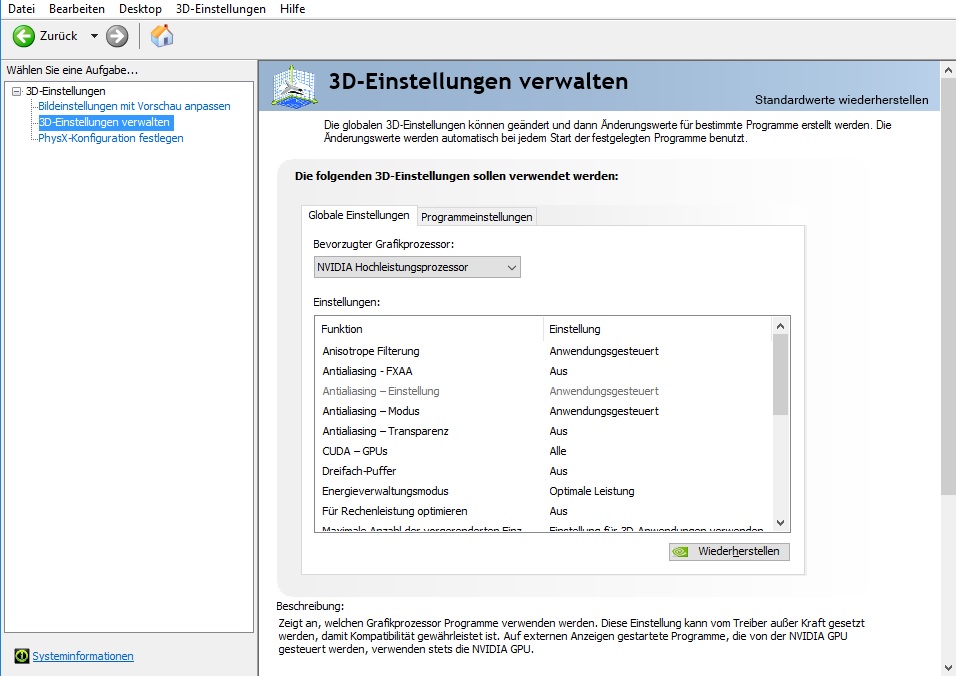Select the Für Rechenleistung optimieren row
The image size is (956, 676).
[543, 511]
